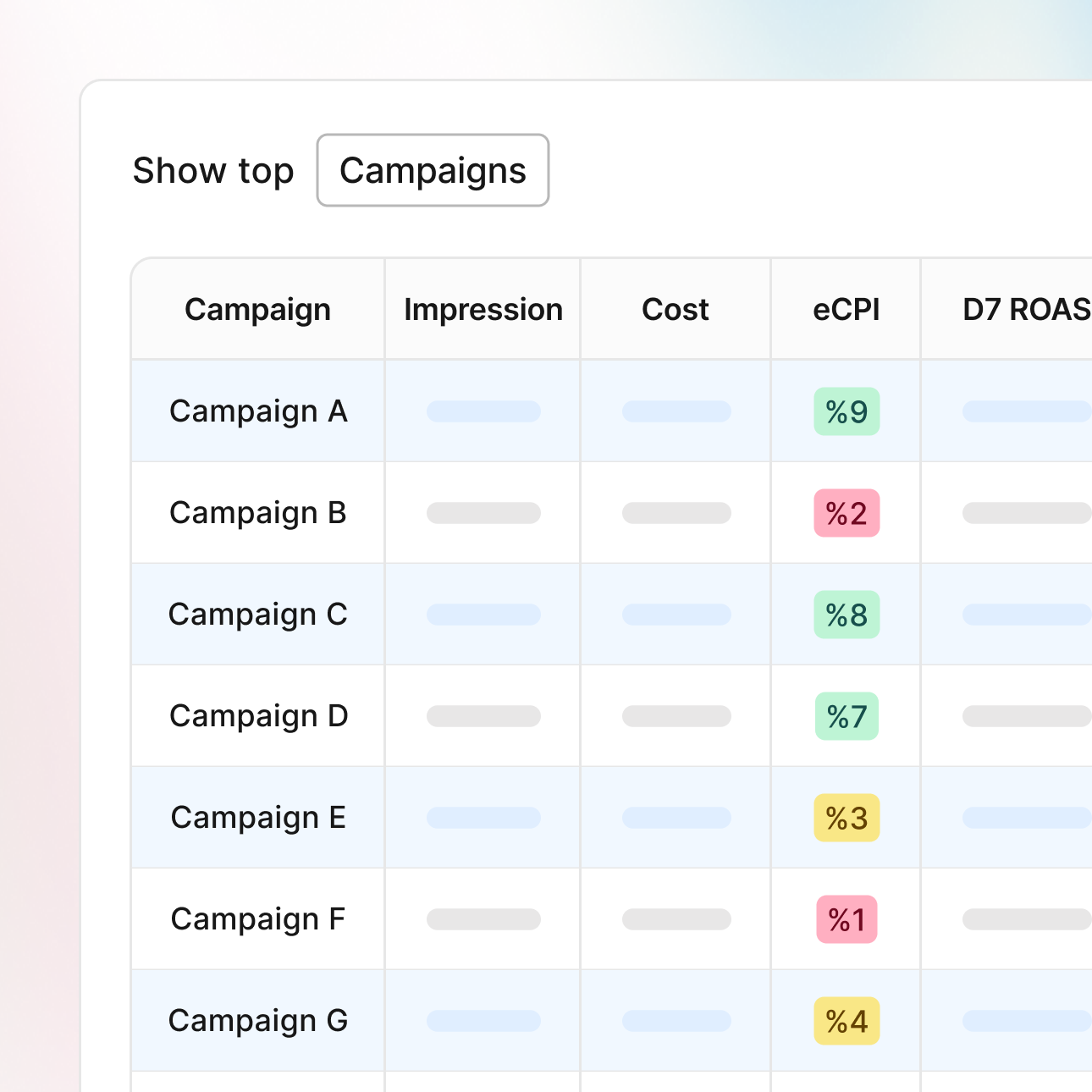Viewport: 1092px width, 1092px height.
Task: Sort by the Impression column header
Action: click(x=483, y=309)
